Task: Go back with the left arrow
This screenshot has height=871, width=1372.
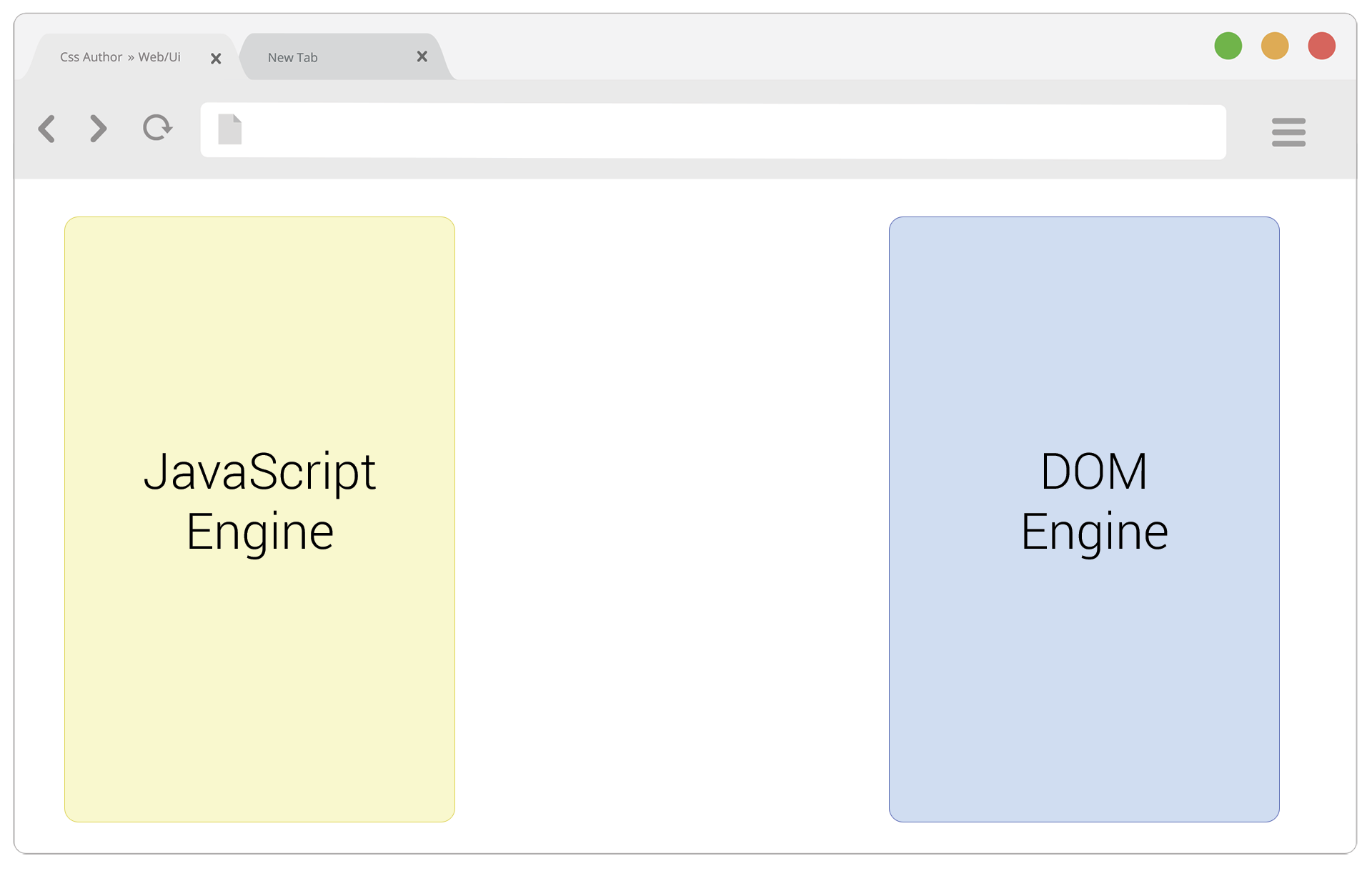Action: [x=47, y=129]
